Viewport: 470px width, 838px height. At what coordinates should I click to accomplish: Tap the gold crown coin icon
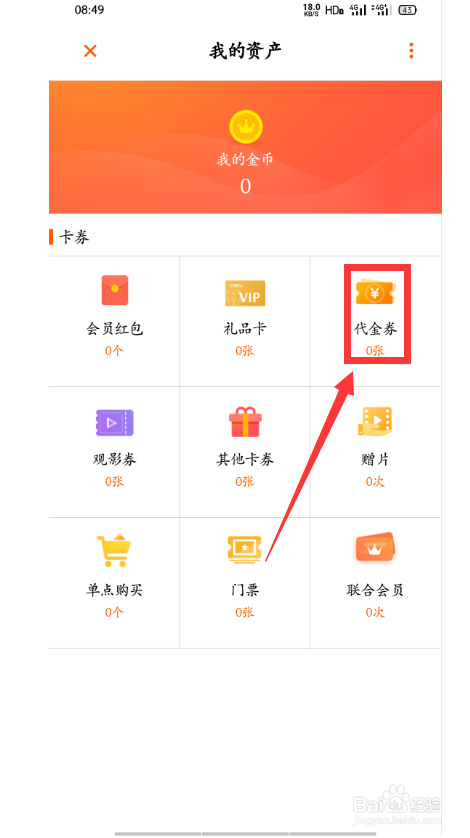coord(245,127)
